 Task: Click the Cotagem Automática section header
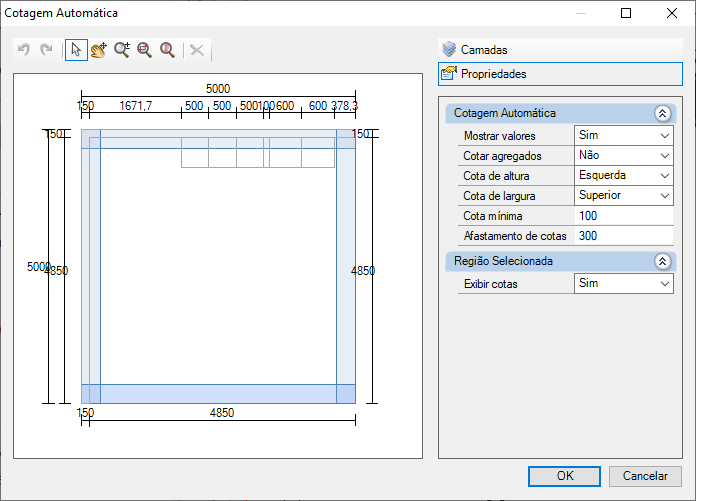coord(560,113)
